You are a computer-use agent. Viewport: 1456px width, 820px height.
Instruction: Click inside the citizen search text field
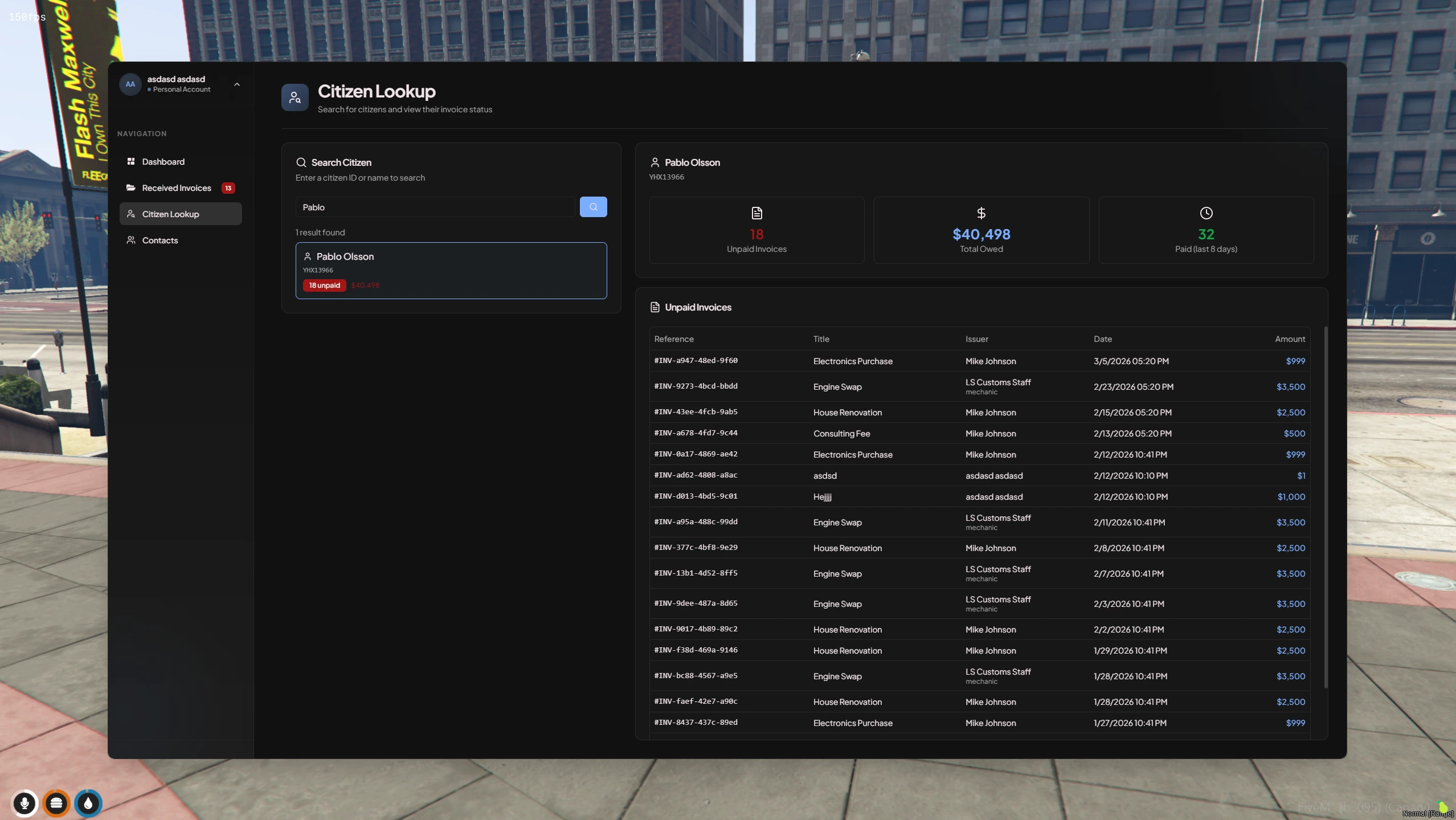pos(433,206)
